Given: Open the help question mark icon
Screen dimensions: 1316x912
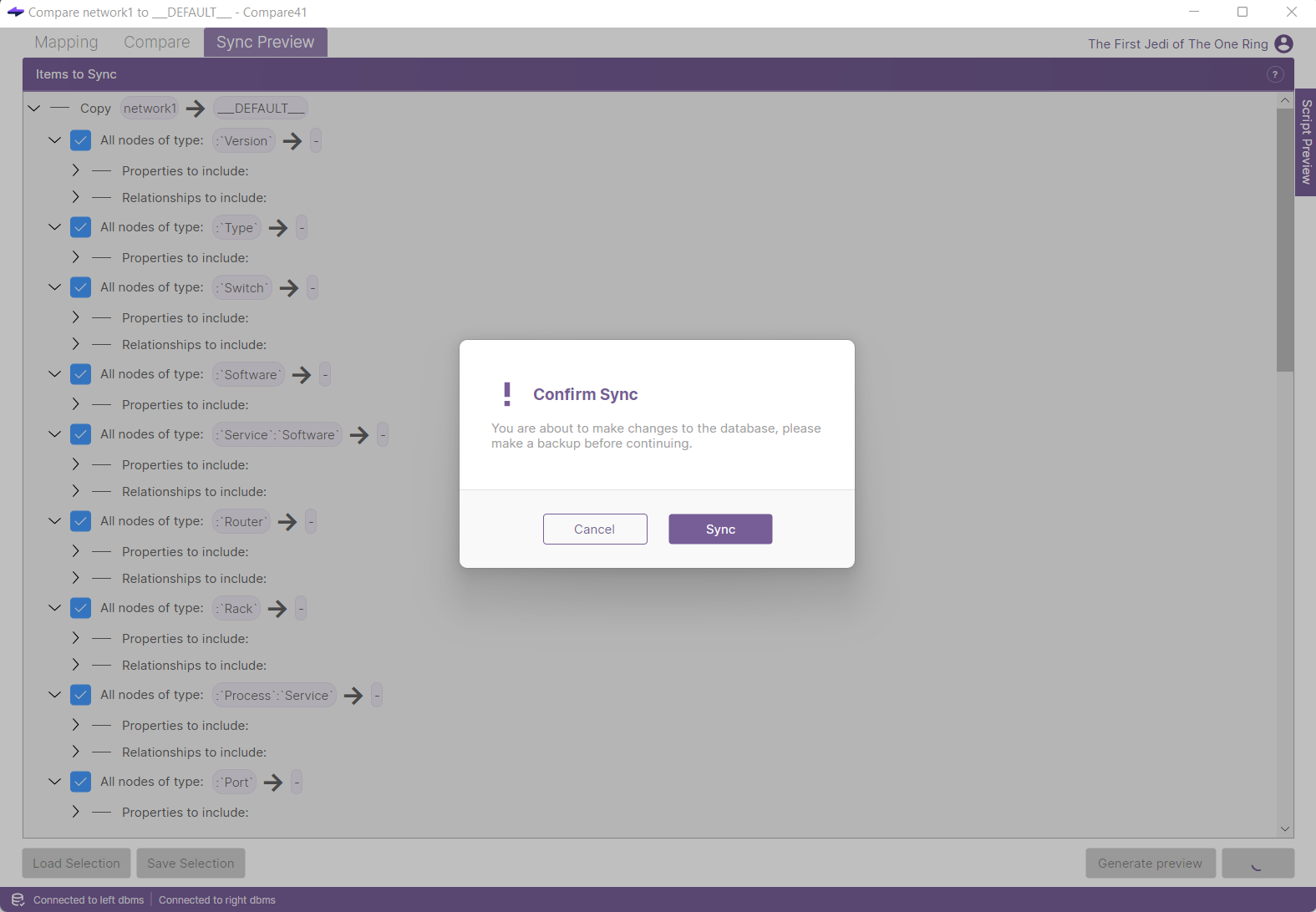Looking at the screenshot, I should click(x=1275, y=74).
